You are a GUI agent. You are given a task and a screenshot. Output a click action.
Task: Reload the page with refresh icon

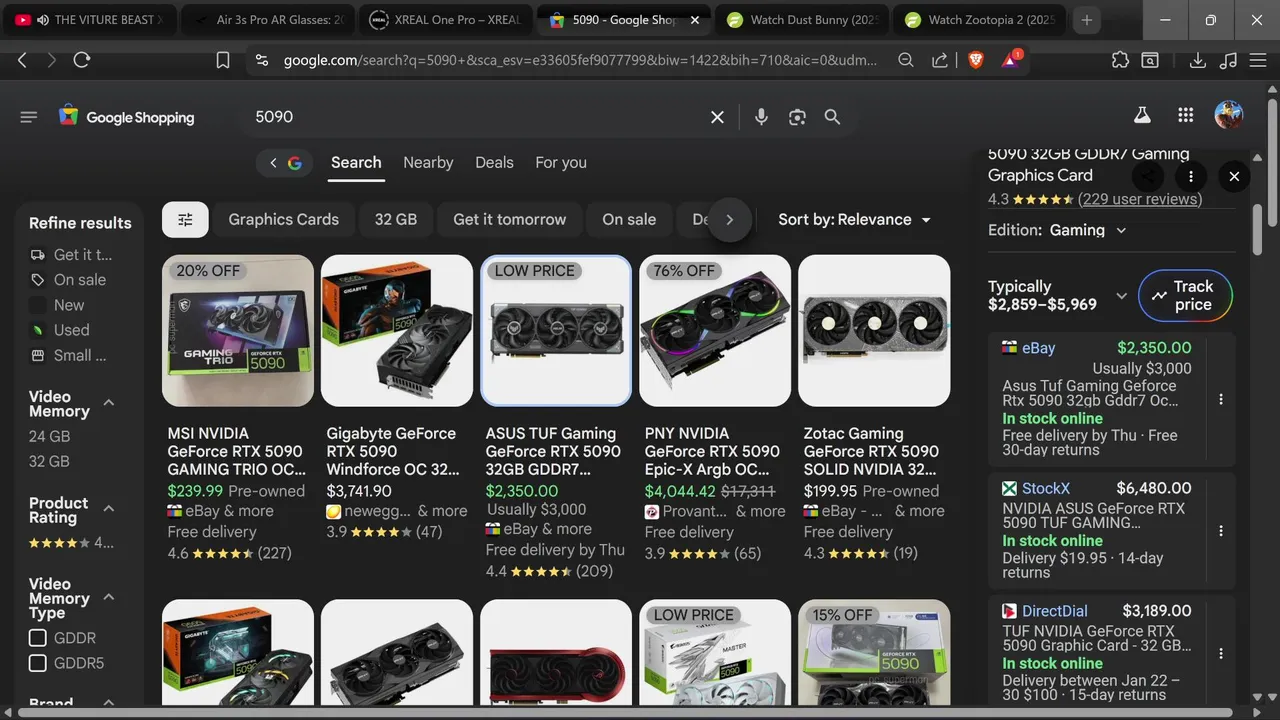point(82,60)
